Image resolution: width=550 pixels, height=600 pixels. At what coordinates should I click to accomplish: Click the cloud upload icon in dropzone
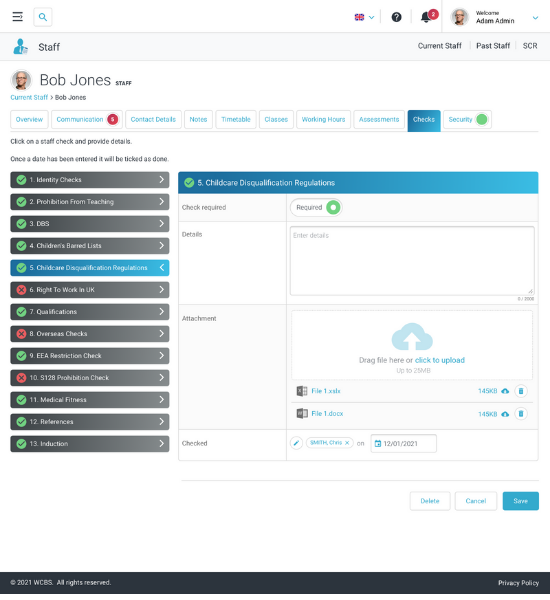point(412,337)
